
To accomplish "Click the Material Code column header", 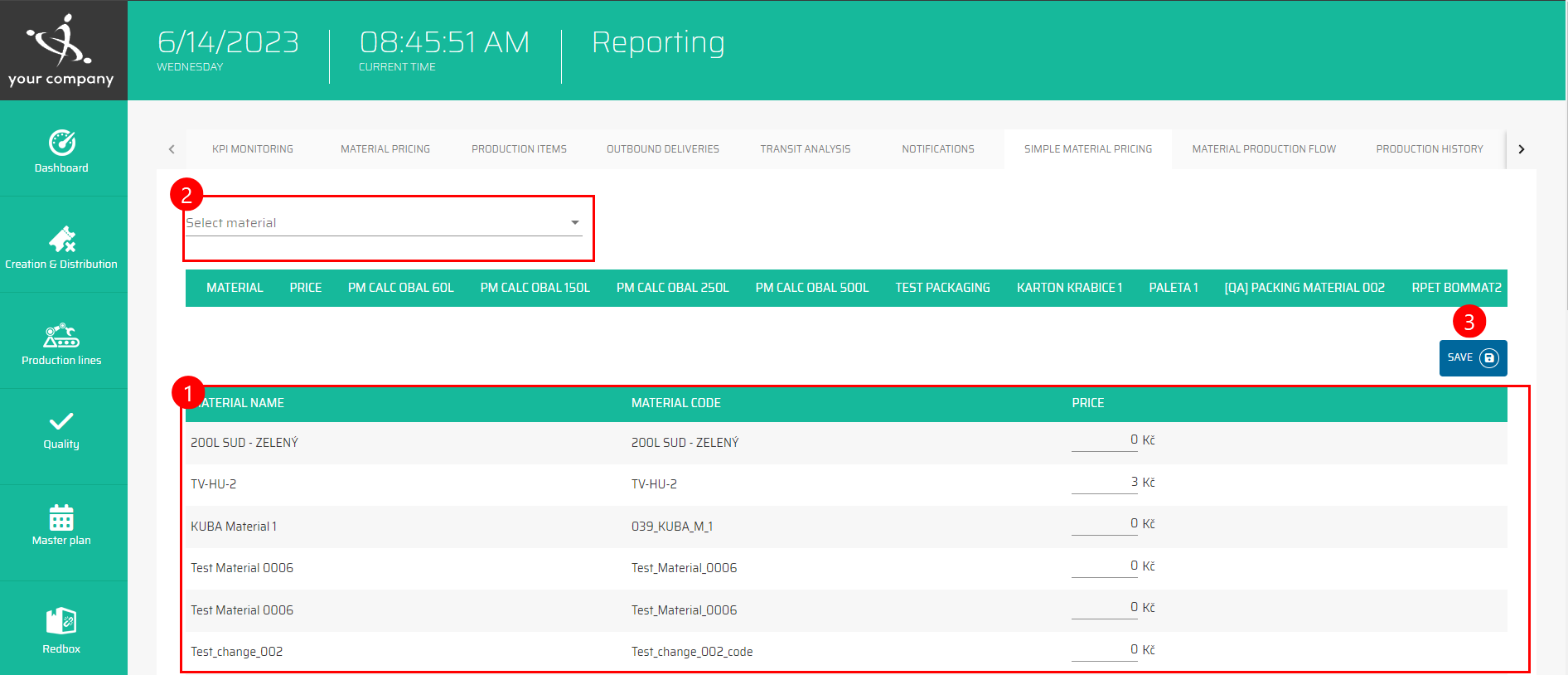I will coord(675,403).
